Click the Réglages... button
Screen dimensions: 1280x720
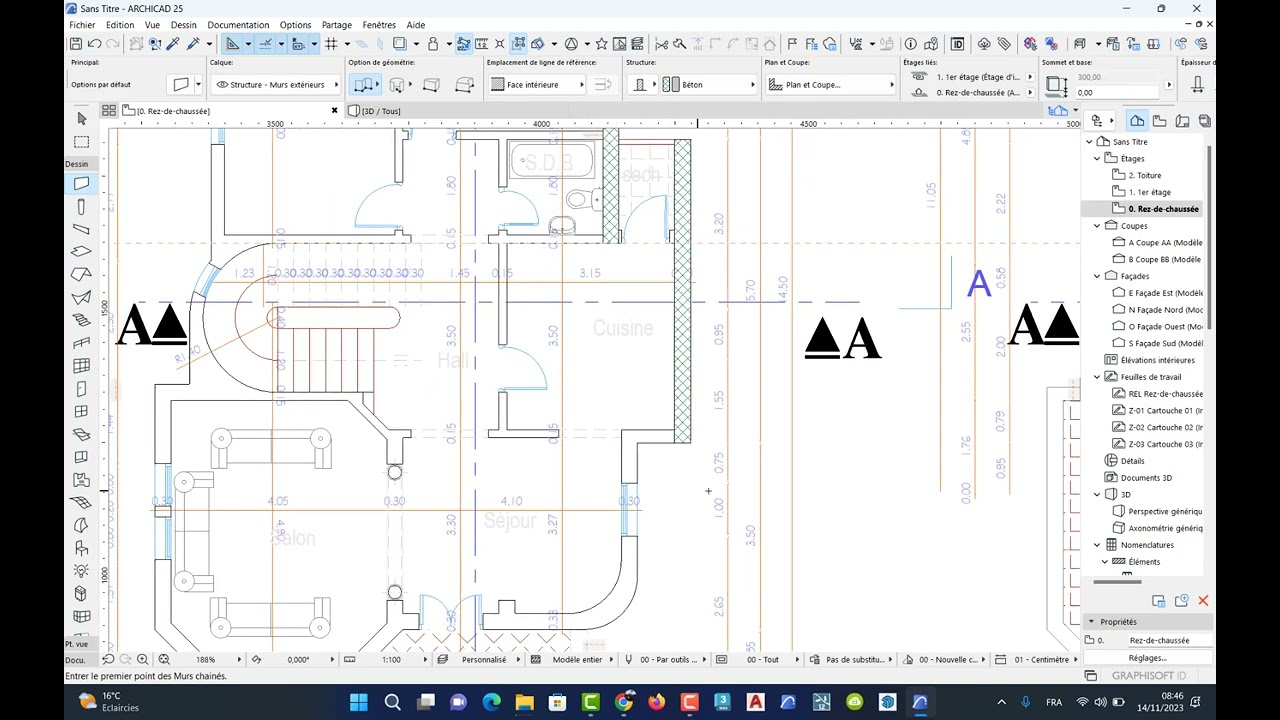[1148, 658]
